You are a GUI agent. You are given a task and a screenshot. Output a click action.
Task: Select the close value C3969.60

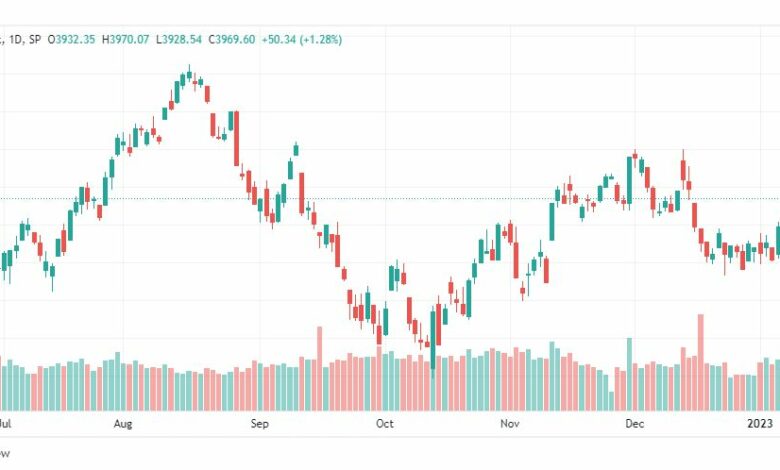point(231,39)
